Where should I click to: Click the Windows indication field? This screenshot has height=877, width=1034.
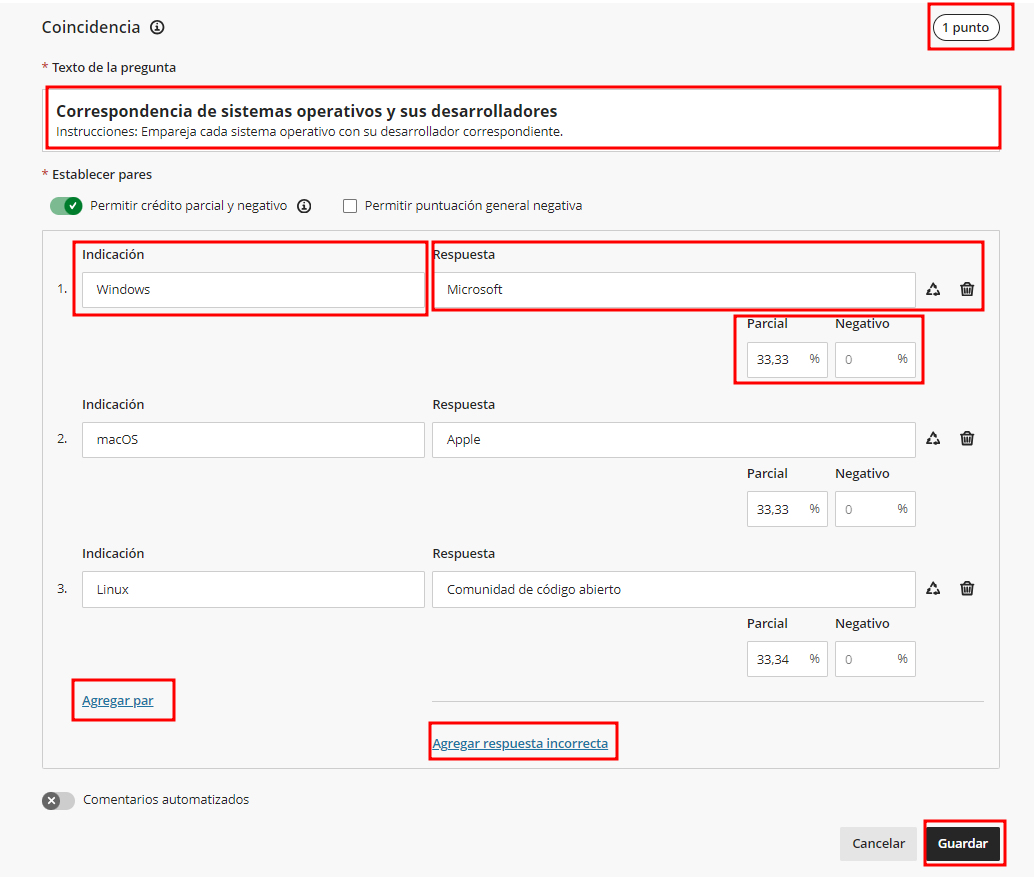[253, 289]
